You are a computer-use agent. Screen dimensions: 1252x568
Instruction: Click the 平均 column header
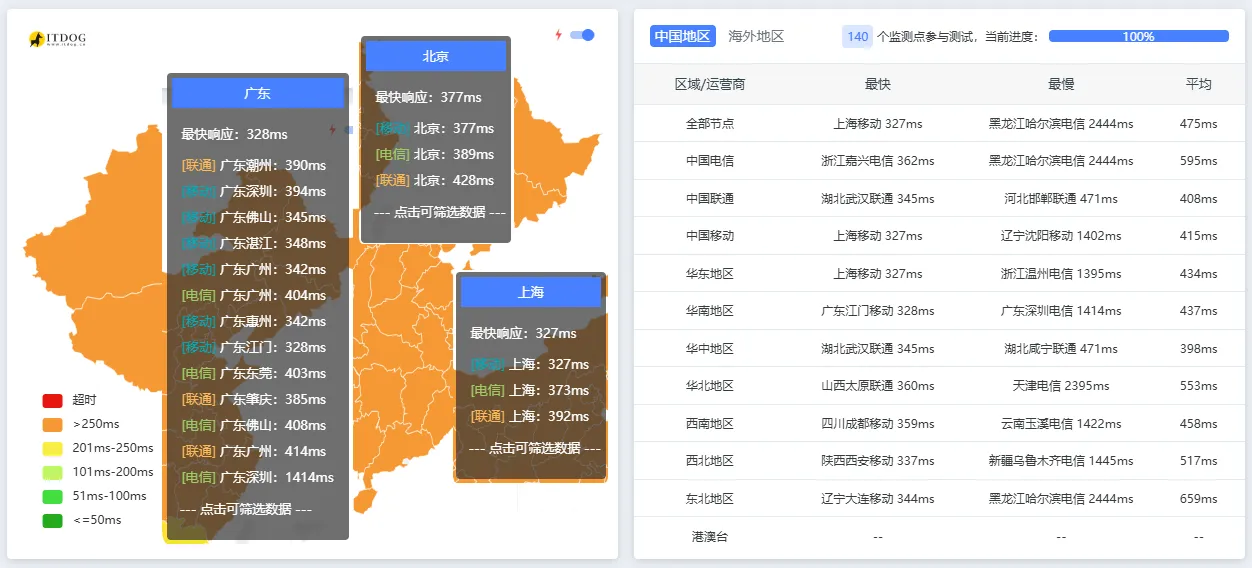[x=1198, y=84]
